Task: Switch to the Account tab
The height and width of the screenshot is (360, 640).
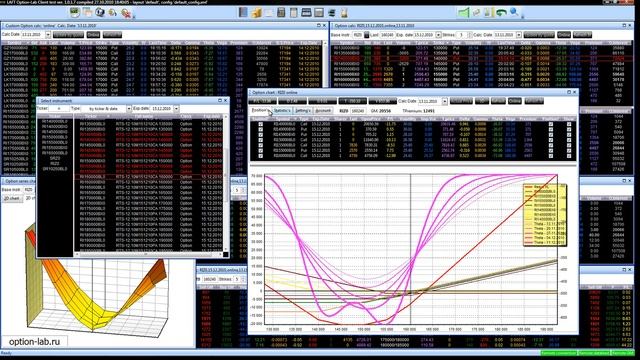Action: click(x=323, y=111)
